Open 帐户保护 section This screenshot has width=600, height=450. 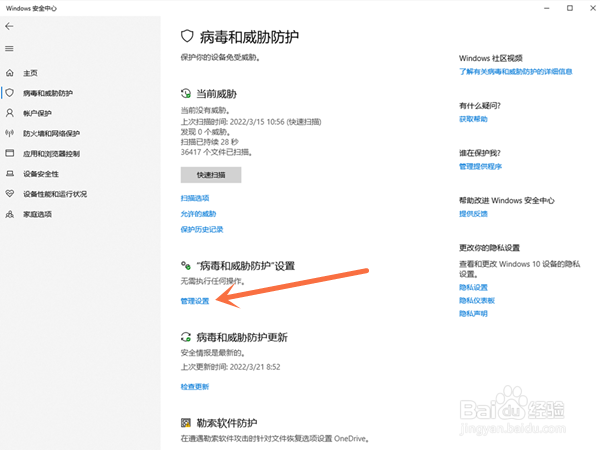point(37,113)
